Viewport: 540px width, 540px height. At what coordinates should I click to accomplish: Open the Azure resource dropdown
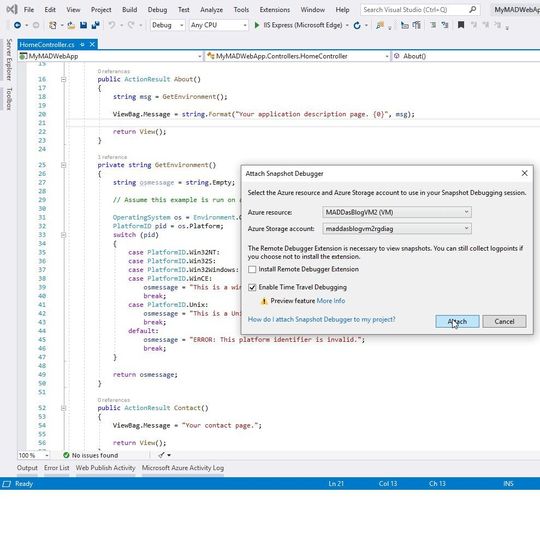tap(397, 212)
